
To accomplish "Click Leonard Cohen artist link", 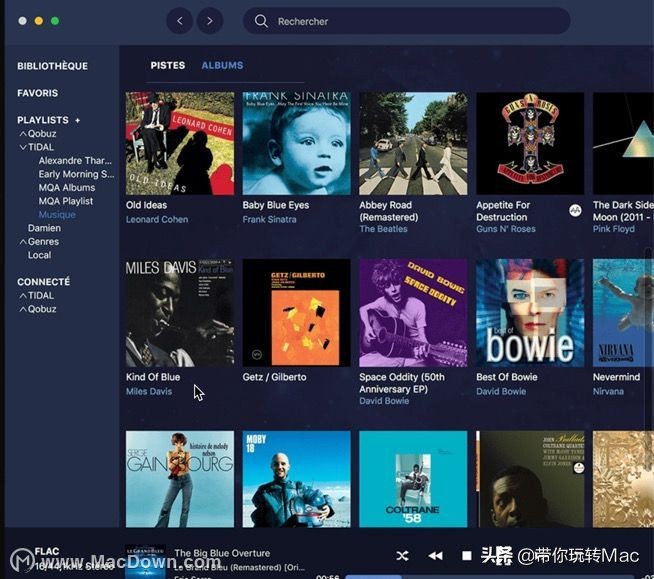I will pyautogui.click(x=157, y=219).
